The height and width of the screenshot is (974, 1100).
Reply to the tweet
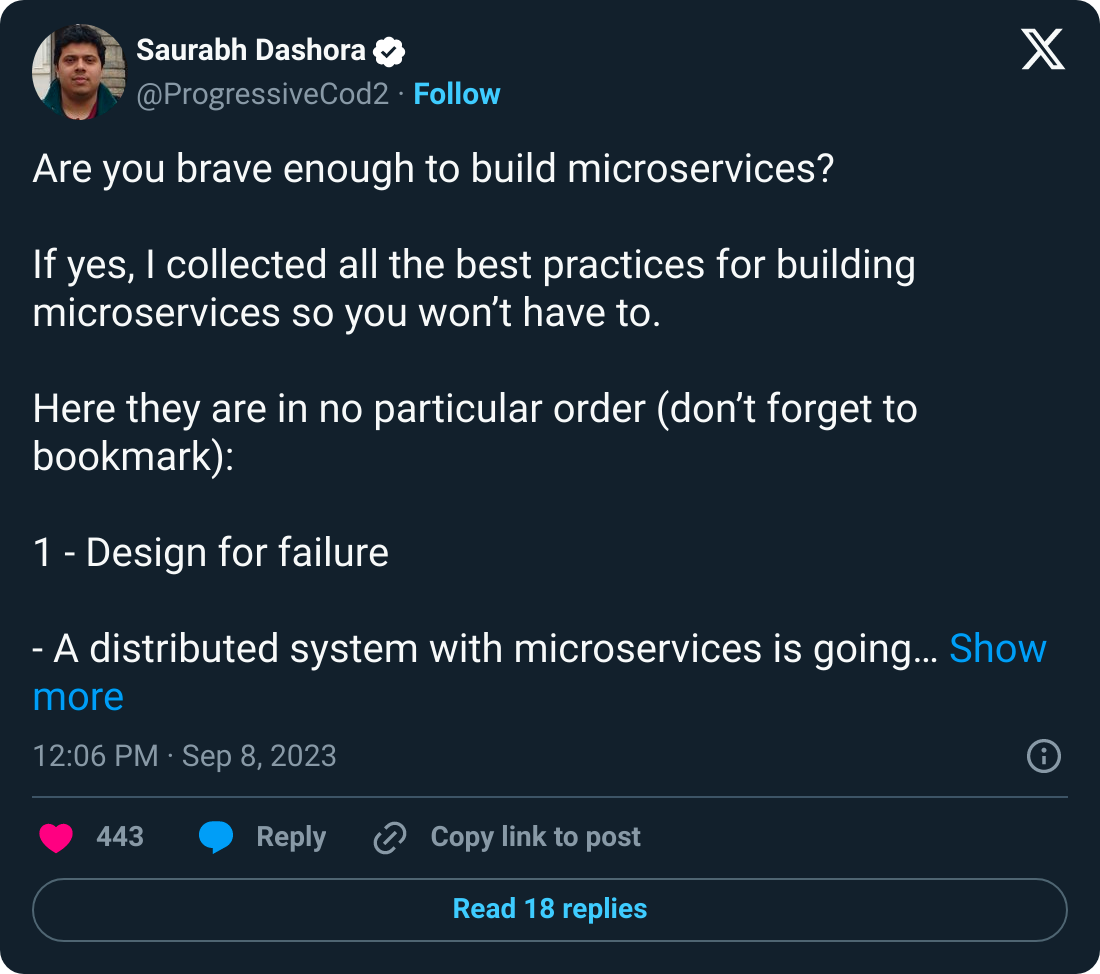click(x=291, y=836)
